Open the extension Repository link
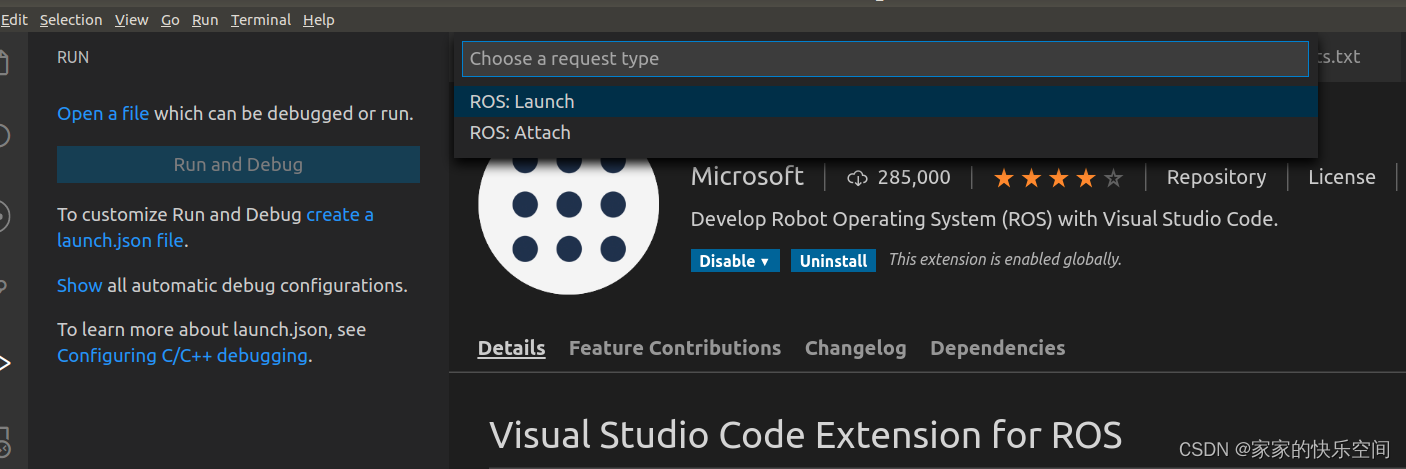 tap(1216, 177)
